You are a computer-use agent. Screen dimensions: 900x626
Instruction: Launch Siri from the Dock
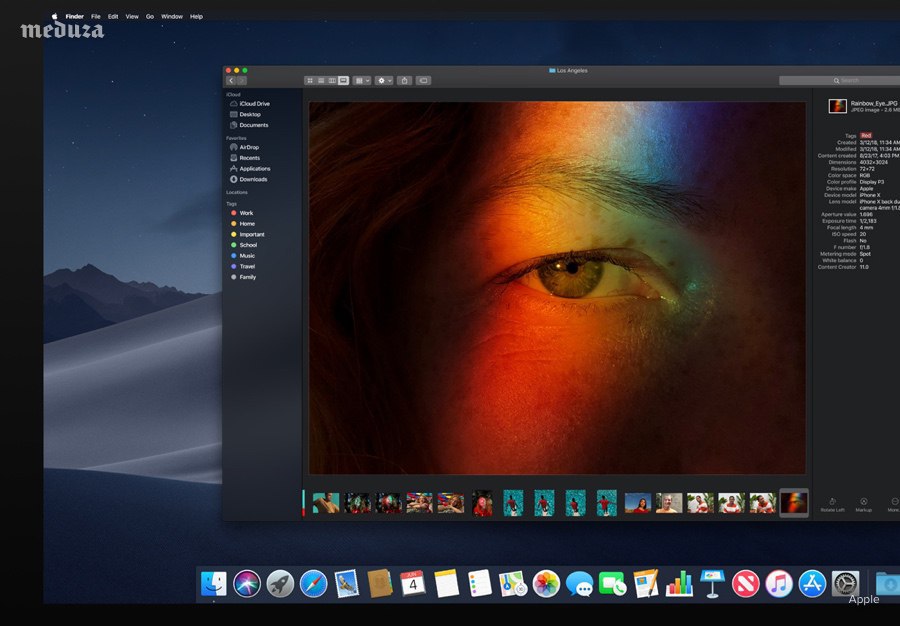pyautogui.click(x=247, y=585)
